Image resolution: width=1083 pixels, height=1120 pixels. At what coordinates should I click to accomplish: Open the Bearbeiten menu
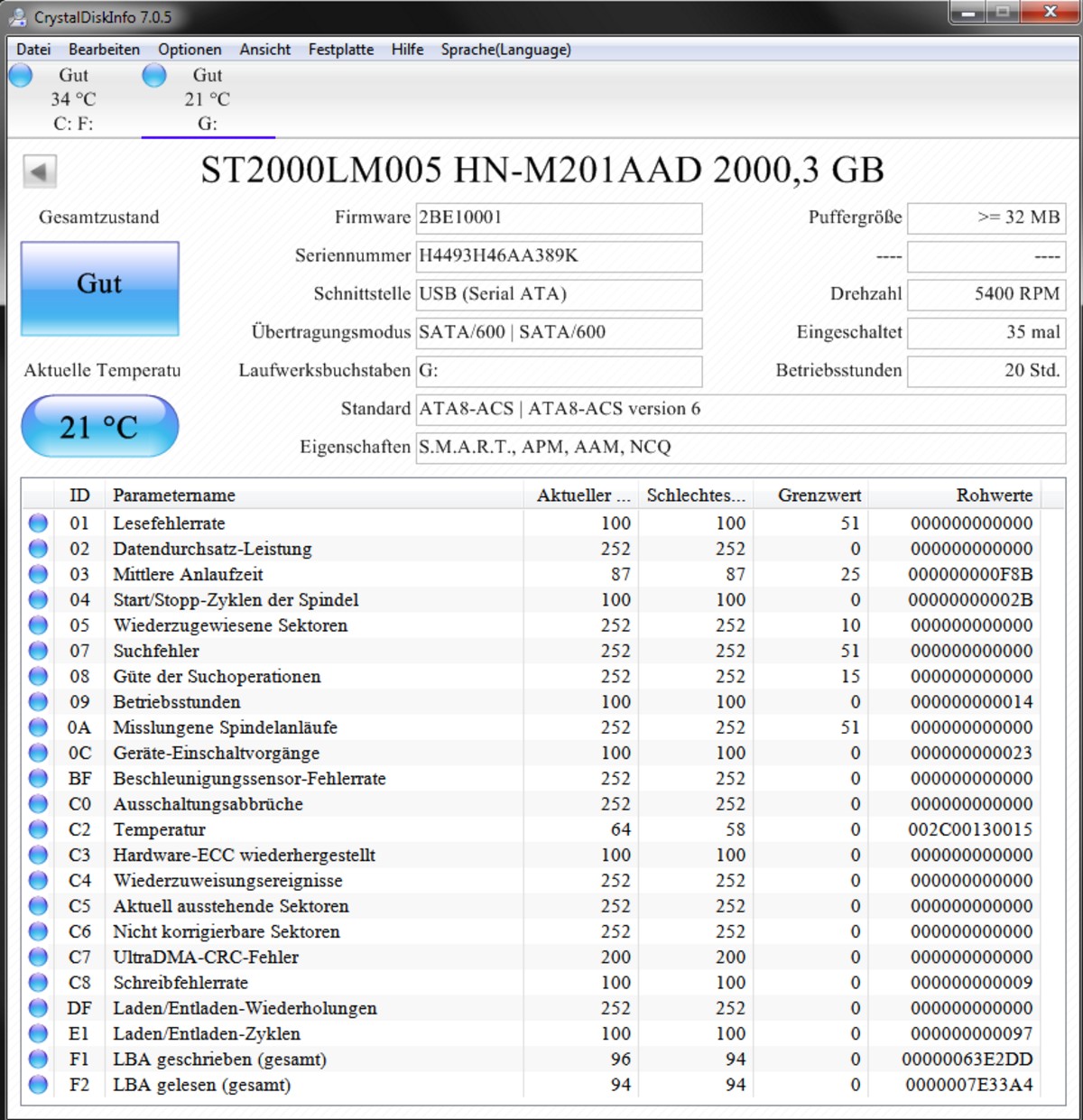(x=104, y=50)
